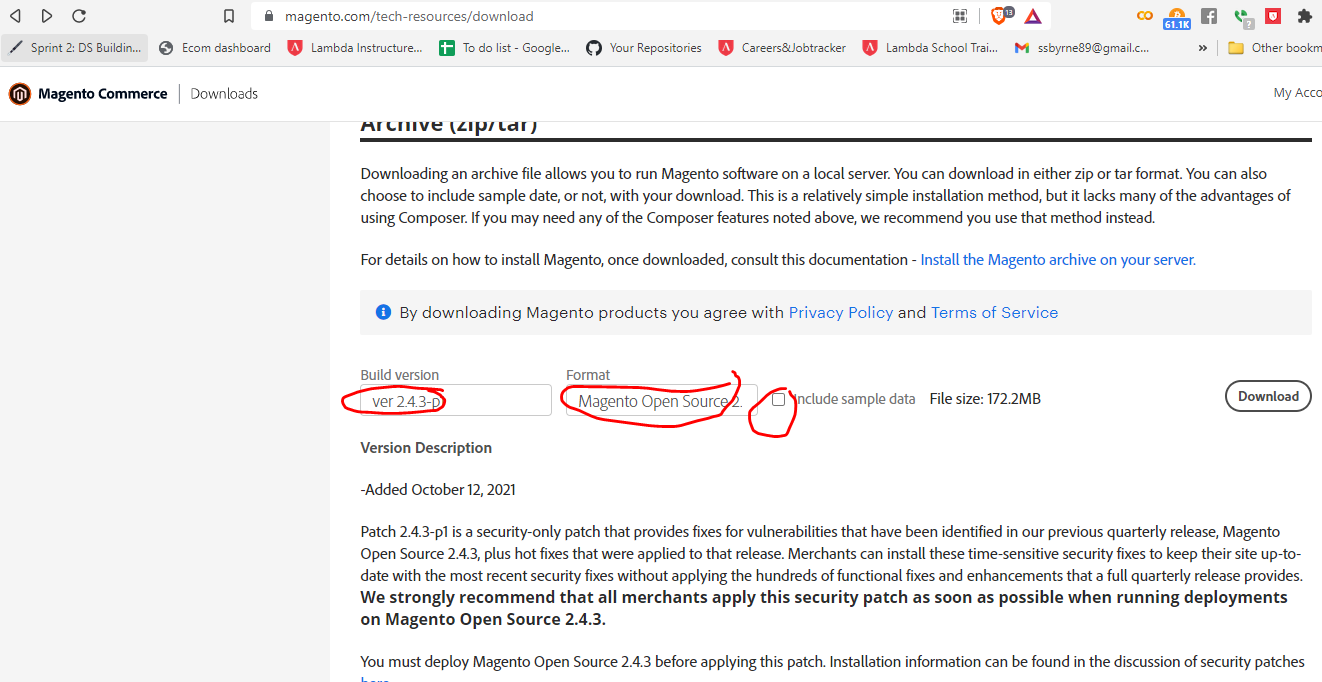This screenshot has width=1322, height=682.
Task: Open To do list Google Sheets bookmark
Action: (x=506, y=47)
